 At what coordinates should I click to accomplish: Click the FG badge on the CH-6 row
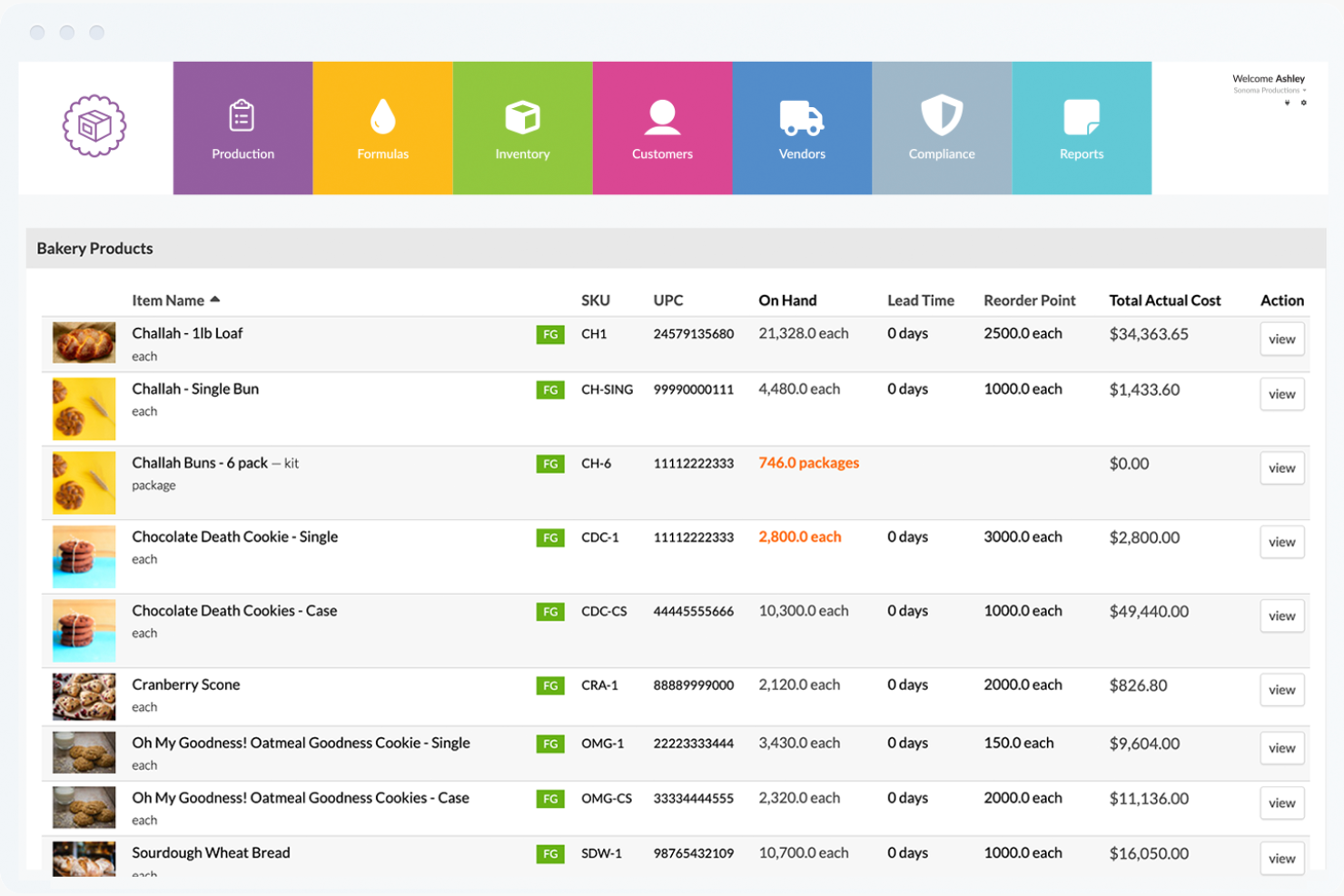tap(550, 464)
